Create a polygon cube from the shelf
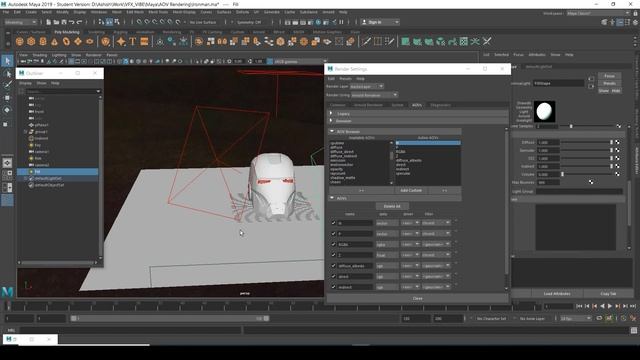The image size is (640, 360). (x=31, y=41)
